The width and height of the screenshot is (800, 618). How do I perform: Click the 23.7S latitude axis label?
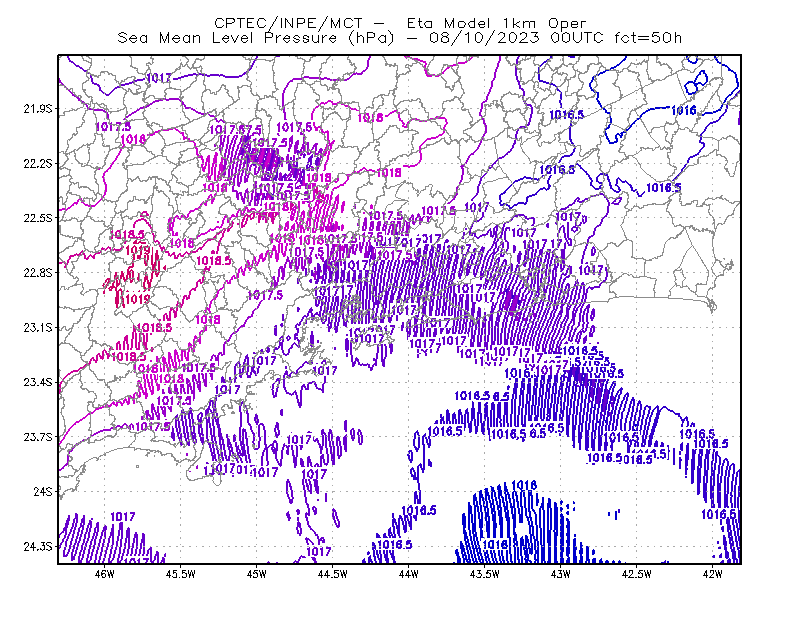38,437
